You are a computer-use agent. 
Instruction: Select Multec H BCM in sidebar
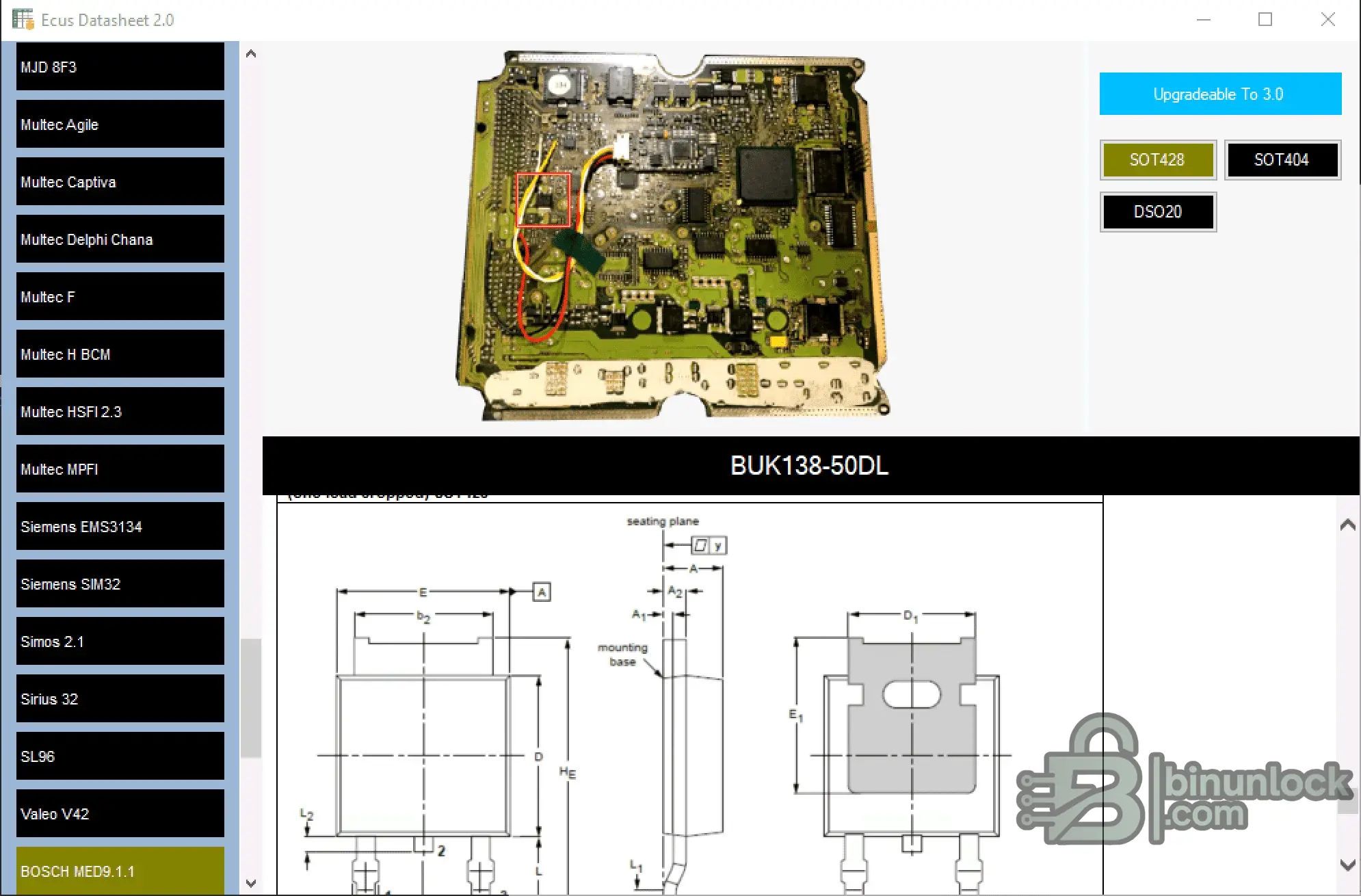pos(120,354)
